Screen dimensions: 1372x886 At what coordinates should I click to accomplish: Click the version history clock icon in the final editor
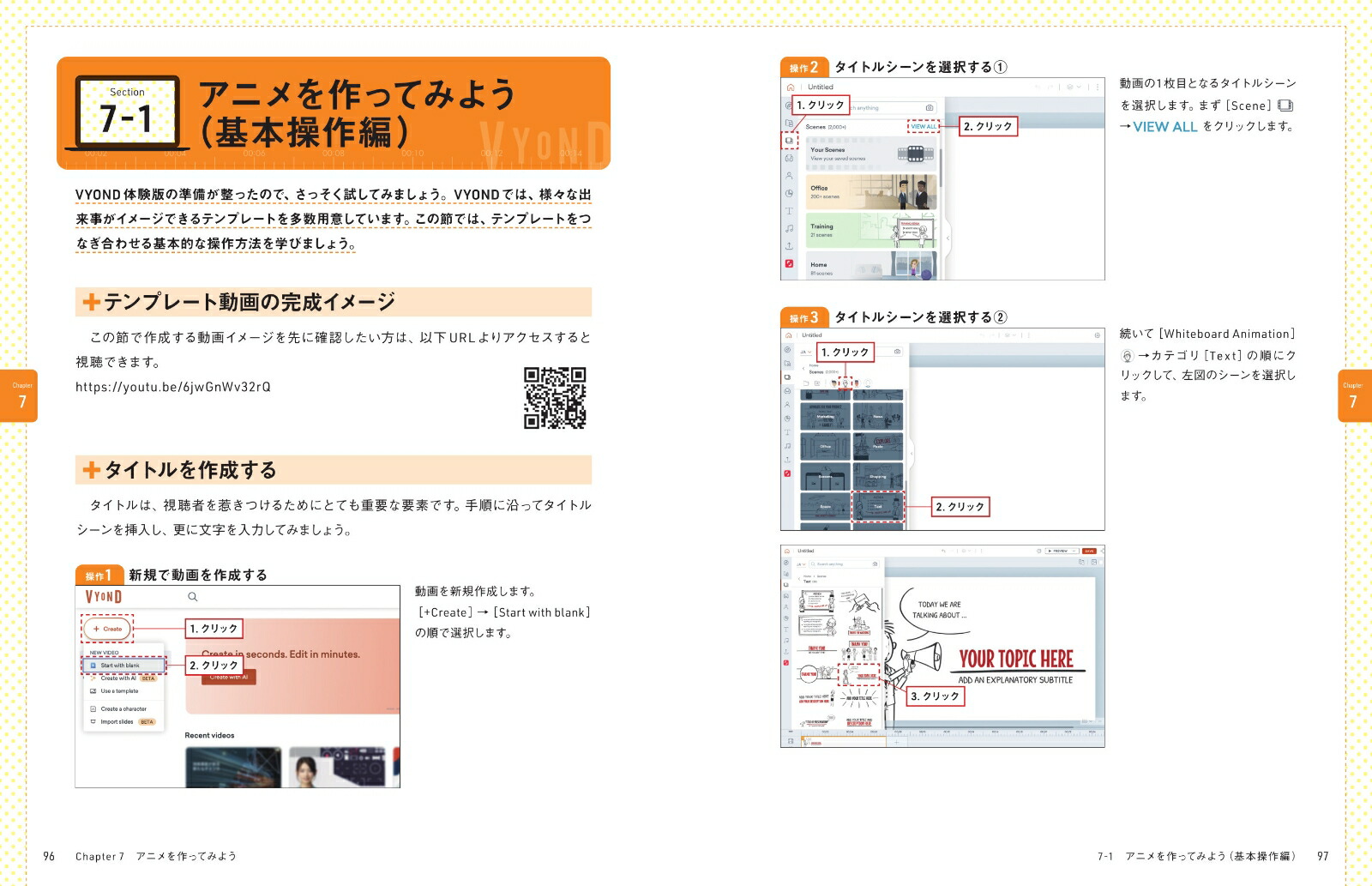(x=1039, y=551)
